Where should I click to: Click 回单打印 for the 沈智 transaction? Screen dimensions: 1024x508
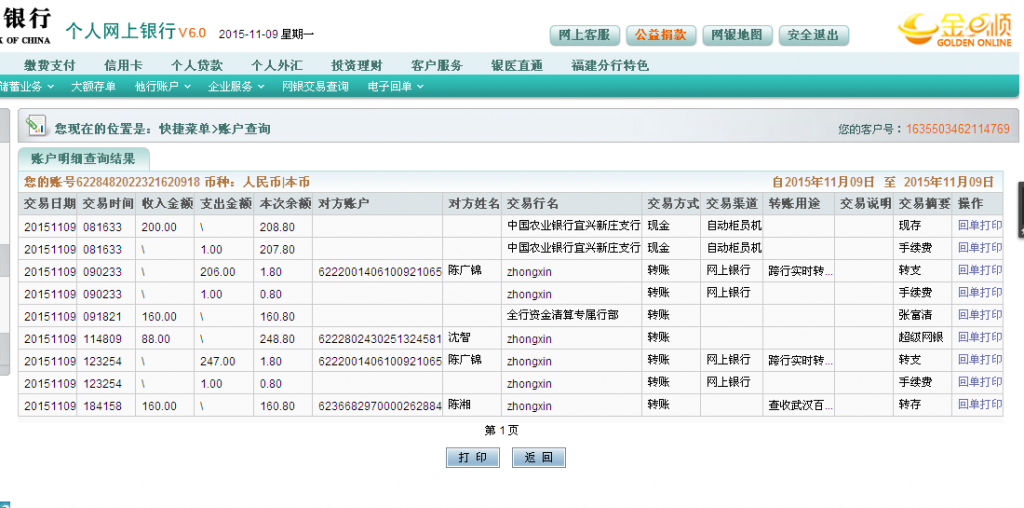pyautogui.click(x=979, y=338)
